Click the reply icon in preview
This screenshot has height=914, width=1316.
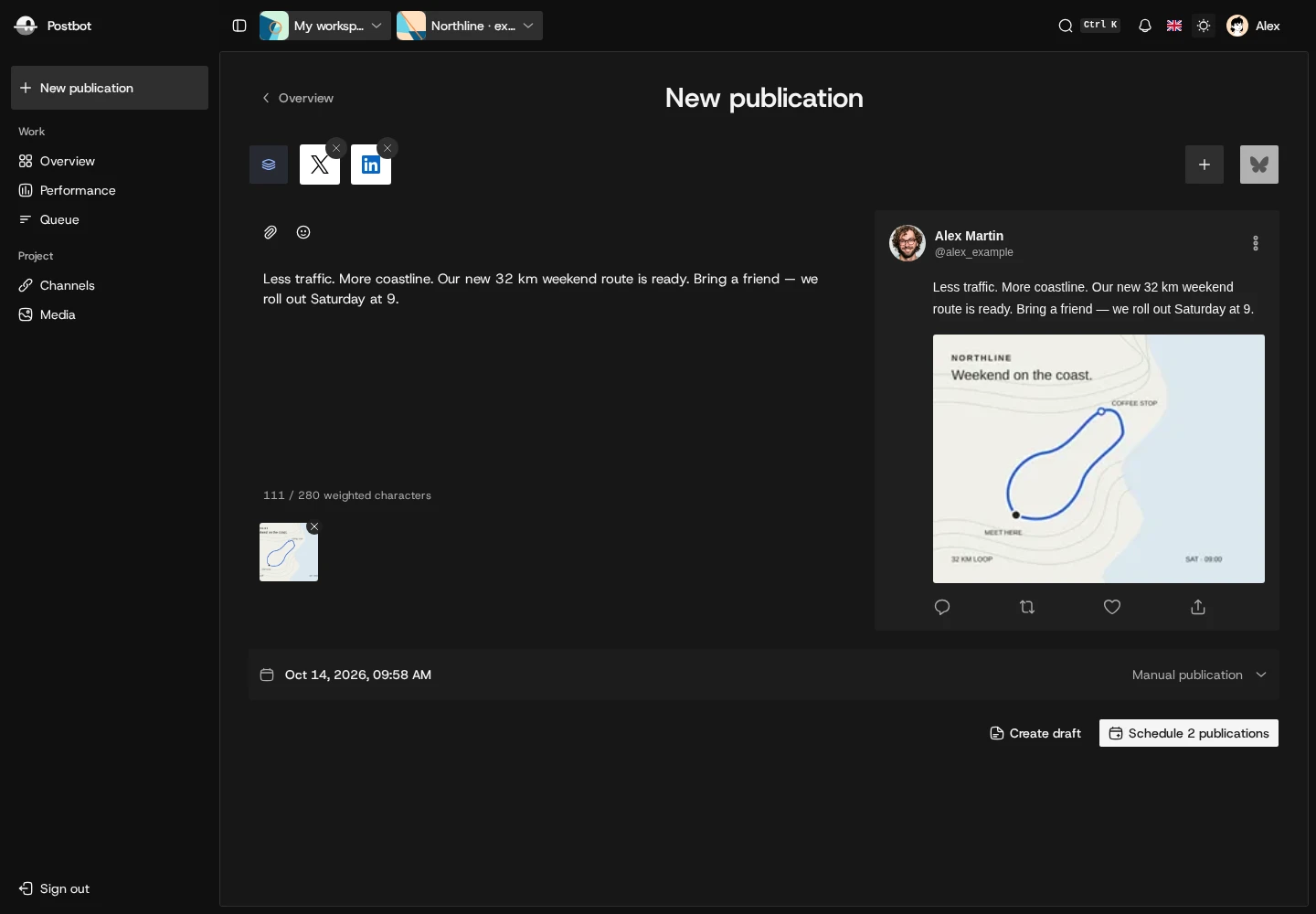pyautogui.click(x=942, y=607)
